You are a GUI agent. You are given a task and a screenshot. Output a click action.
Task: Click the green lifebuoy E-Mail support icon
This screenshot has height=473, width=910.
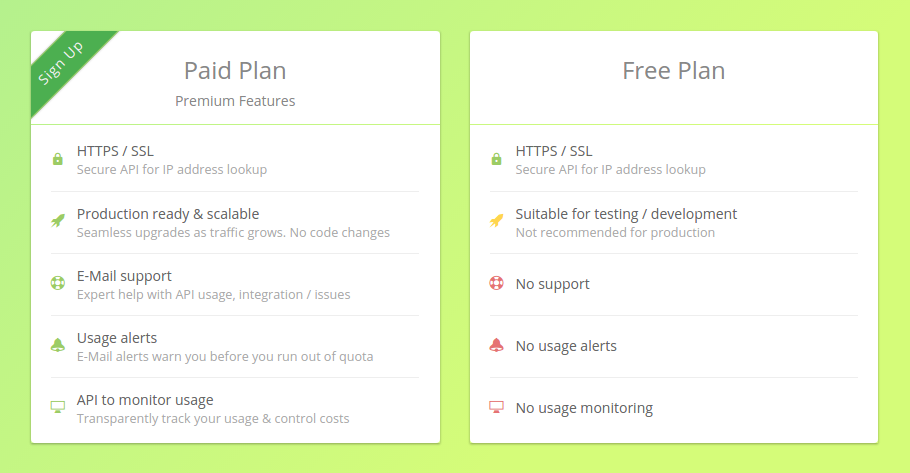(x=58, y=283)
